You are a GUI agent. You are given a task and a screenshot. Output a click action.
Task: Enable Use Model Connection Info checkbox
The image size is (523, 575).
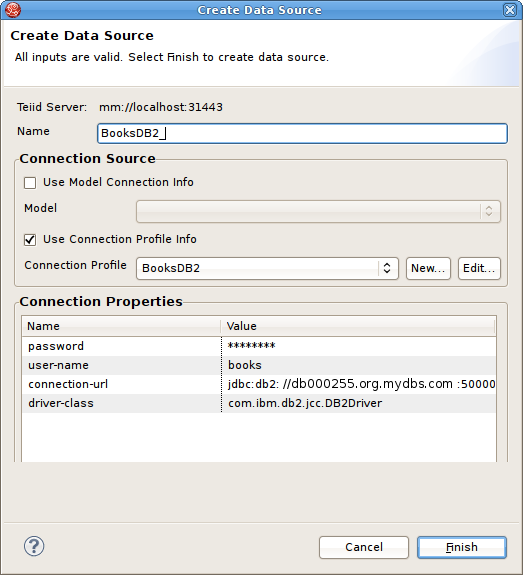pos(30,183)
